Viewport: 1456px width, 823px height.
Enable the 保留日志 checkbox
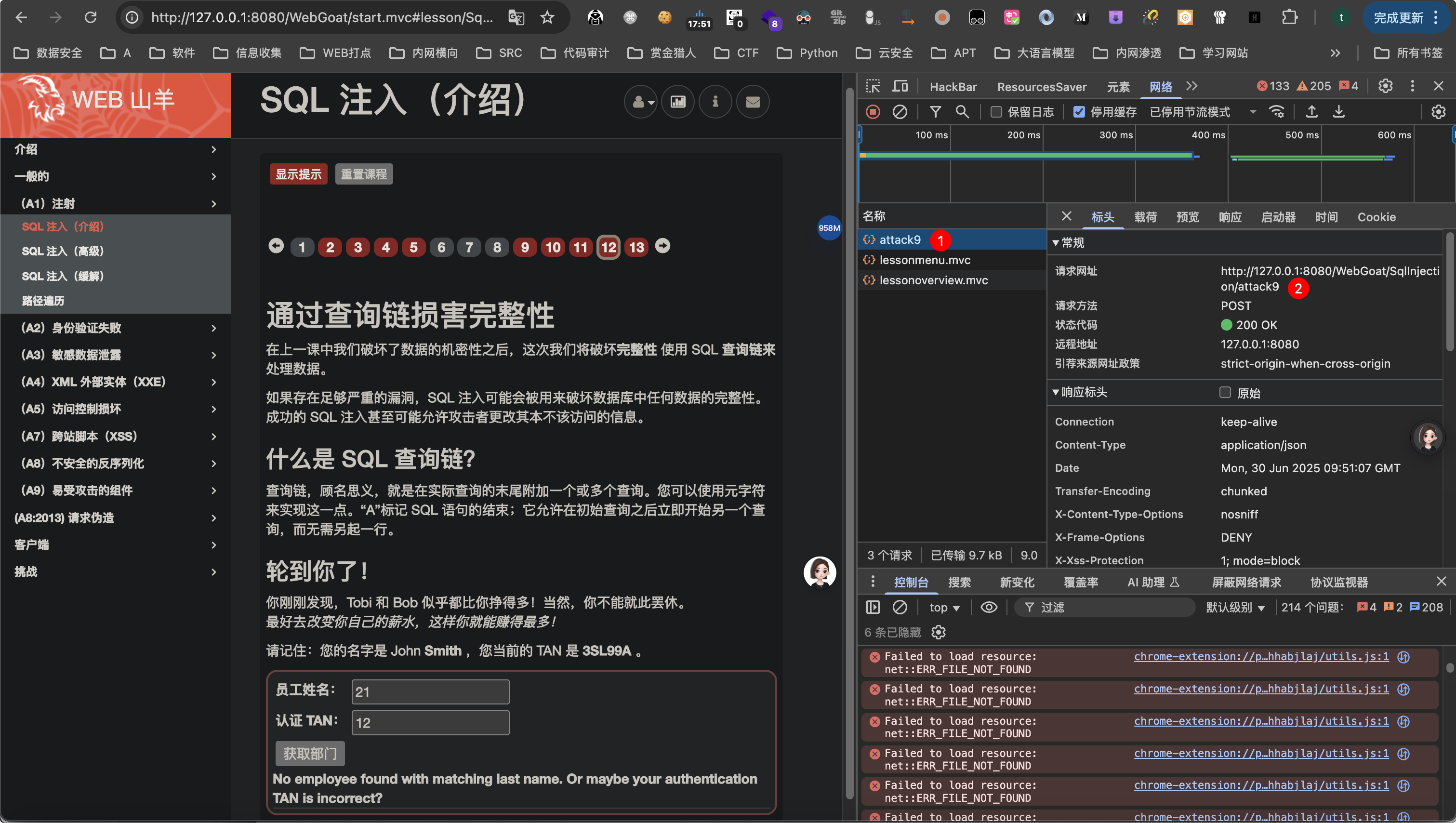coord(996,112)
